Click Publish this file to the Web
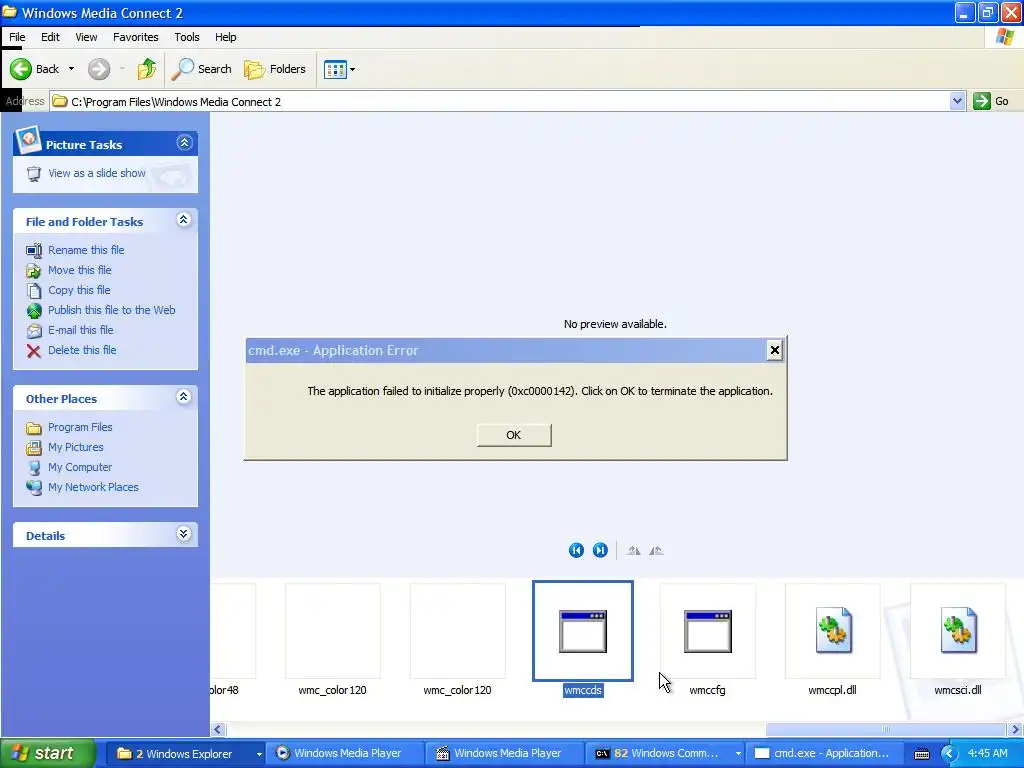1024x768 pixels. pyautogui.click(x=112, y=310)
